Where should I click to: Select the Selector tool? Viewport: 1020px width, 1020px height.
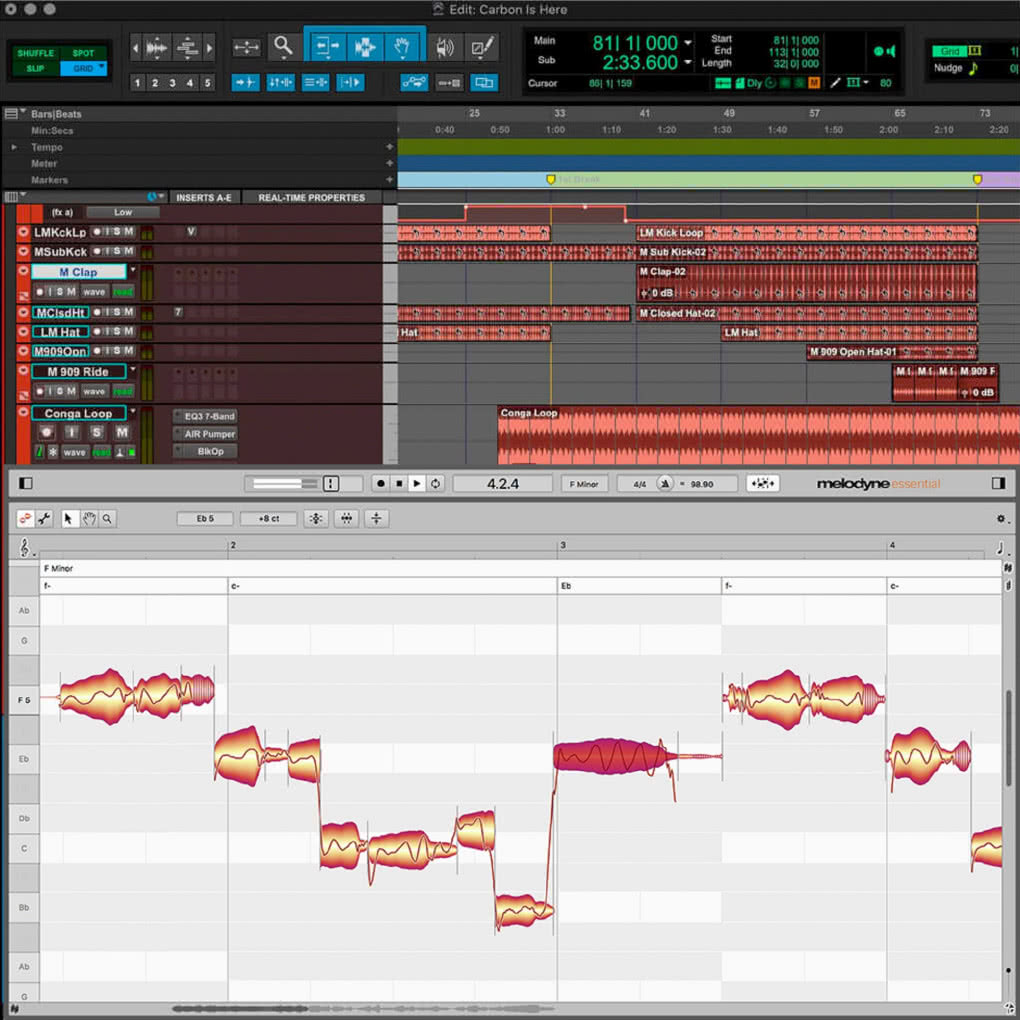point(364,47)
